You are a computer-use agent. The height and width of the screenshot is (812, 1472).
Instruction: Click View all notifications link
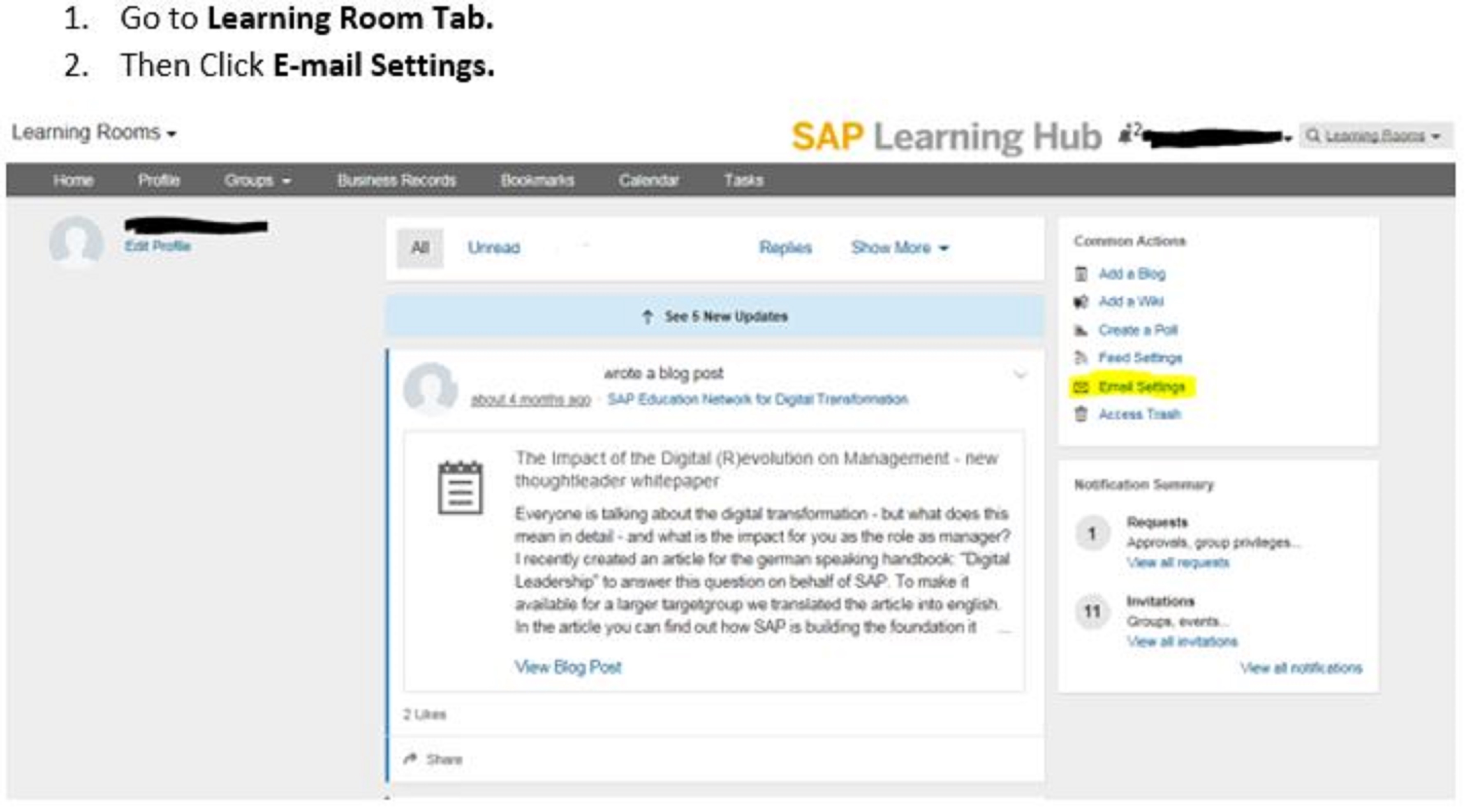click(x=1301, y=668)
